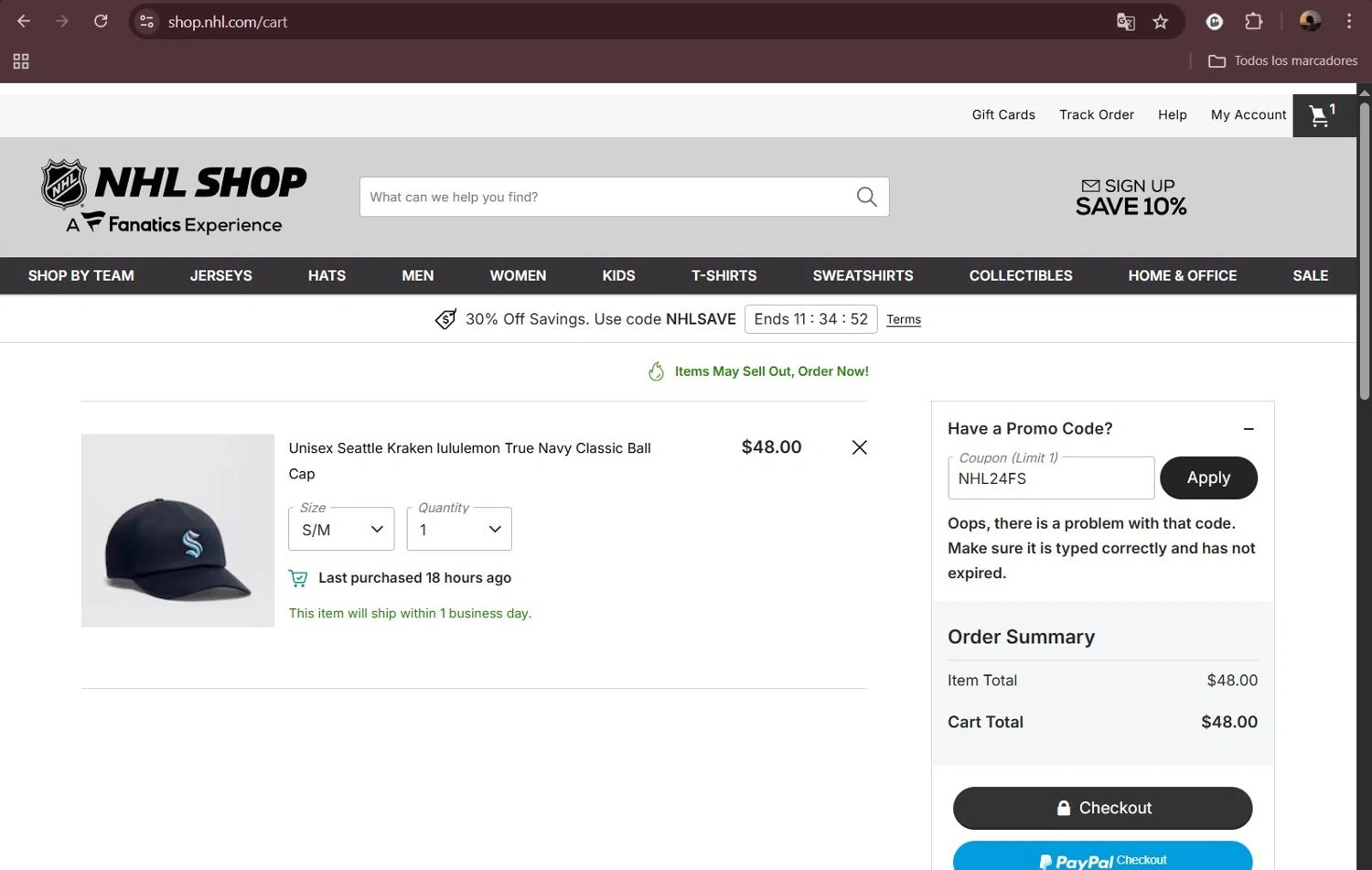Open the HATS menu
1372x870 pixels.
click(x=327, y=275)
